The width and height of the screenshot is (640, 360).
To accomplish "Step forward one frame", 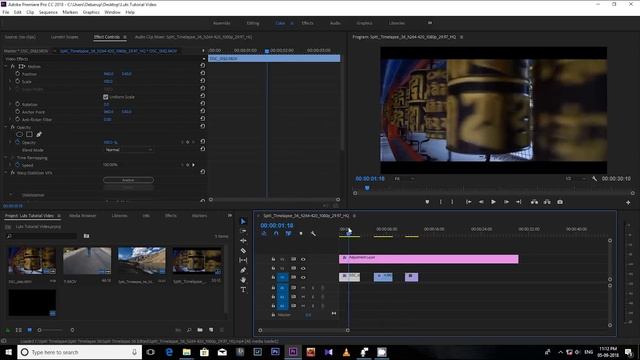I will click(x=506, y=202).
